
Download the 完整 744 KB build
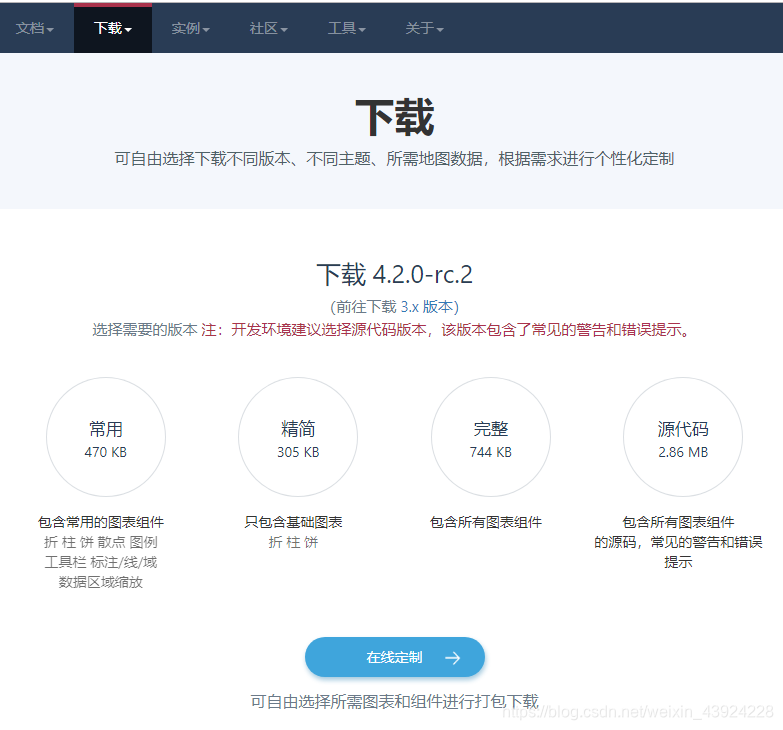click(x=491, y=437)
